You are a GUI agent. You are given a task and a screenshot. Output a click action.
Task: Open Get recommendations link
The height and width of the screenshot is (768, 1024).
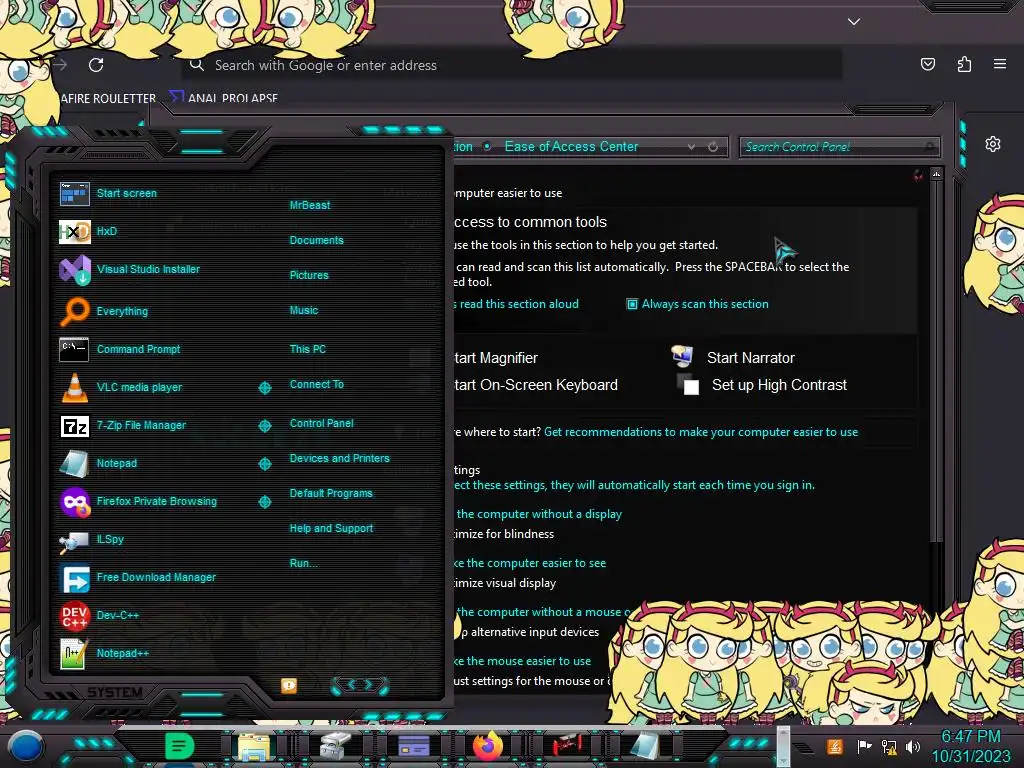pos(701,432)
